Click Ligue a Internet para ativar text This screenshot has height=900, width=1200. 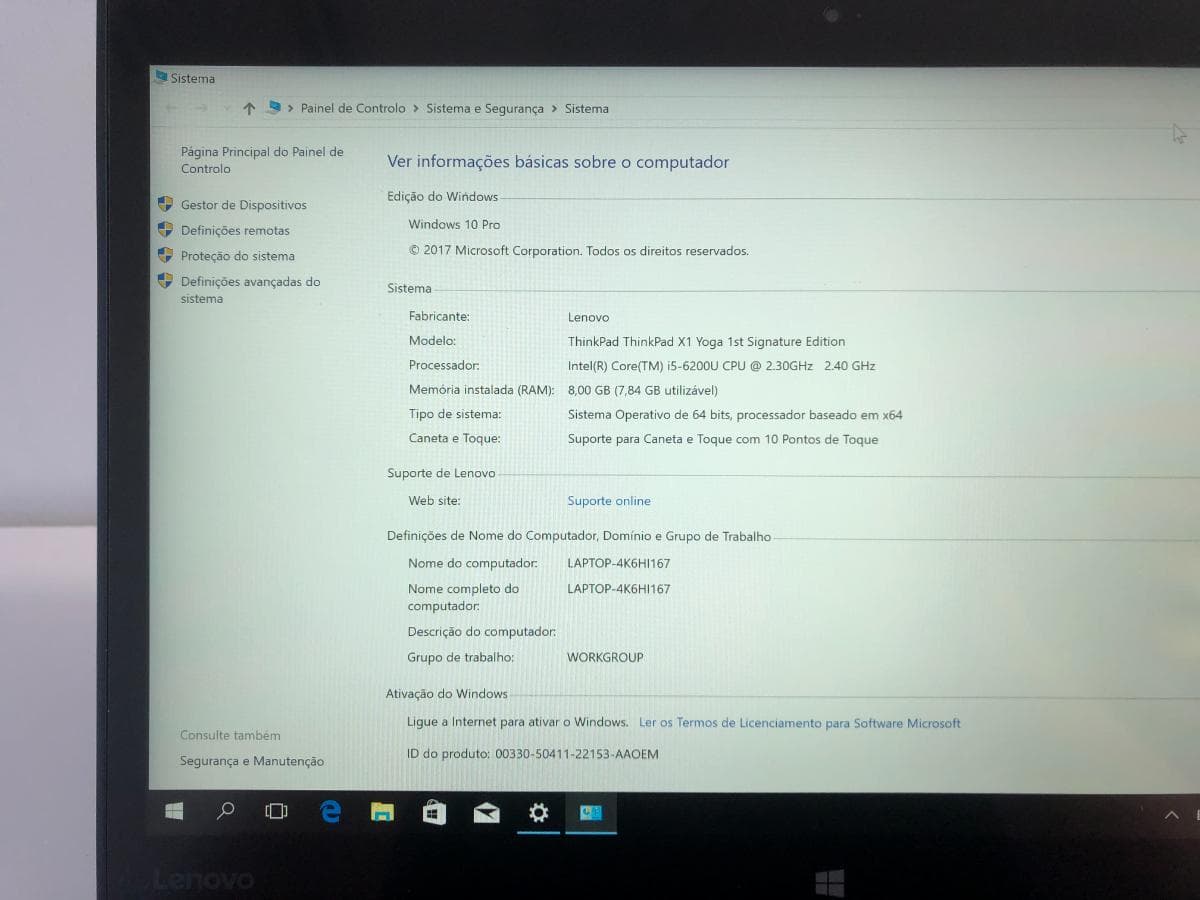pos(518,722)
